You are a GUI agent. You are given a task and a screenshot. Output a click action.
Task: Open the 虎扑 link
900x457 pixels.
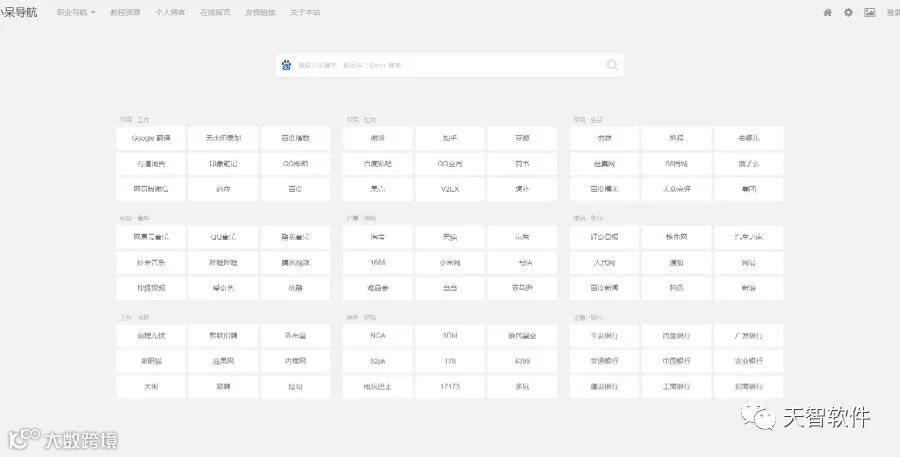point(522,189)
